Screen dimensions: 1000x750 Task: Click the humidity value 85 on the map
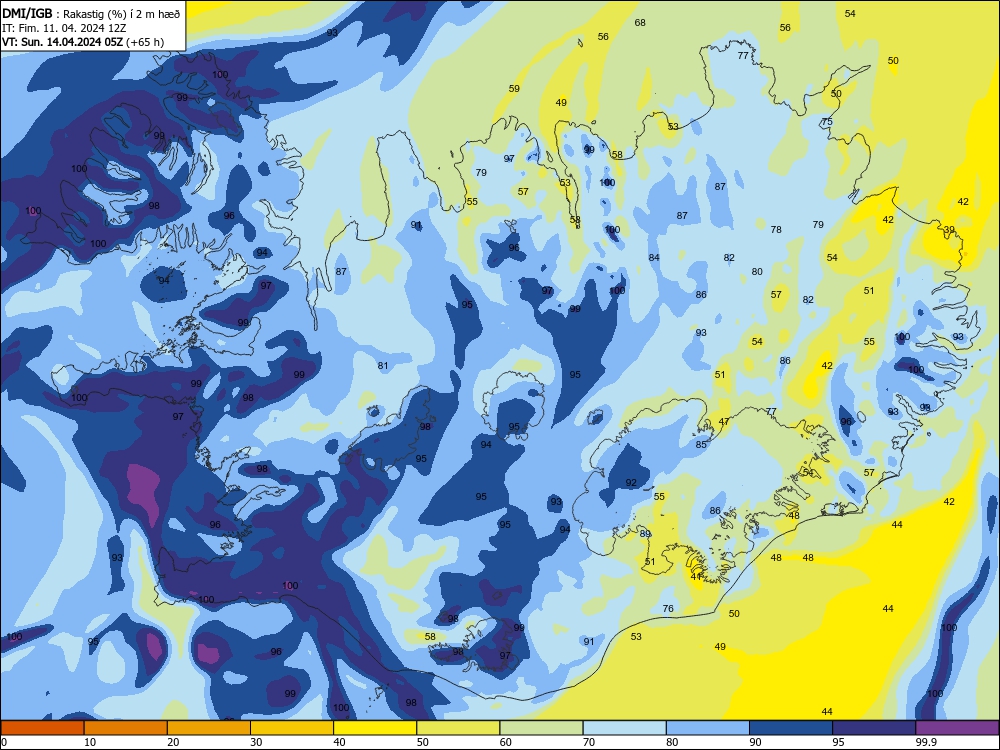coord(701,445)
